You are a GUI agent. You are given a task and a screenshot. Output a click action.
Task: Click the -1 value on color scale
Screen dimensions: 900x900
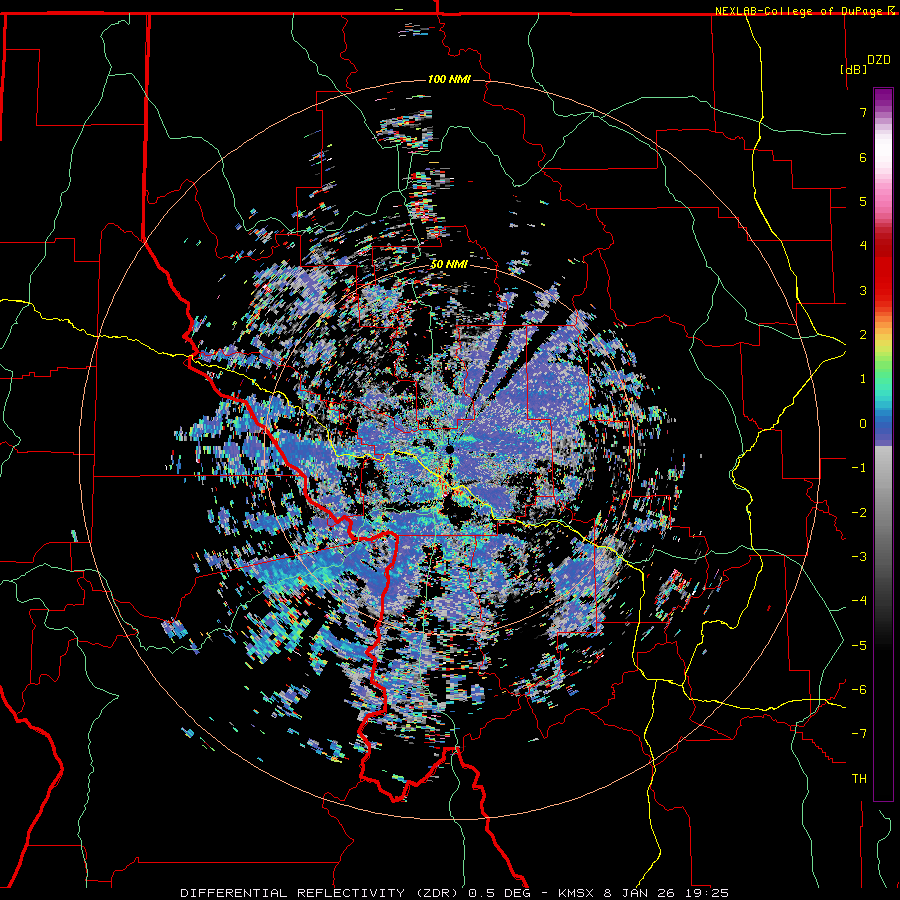[859, 468]
